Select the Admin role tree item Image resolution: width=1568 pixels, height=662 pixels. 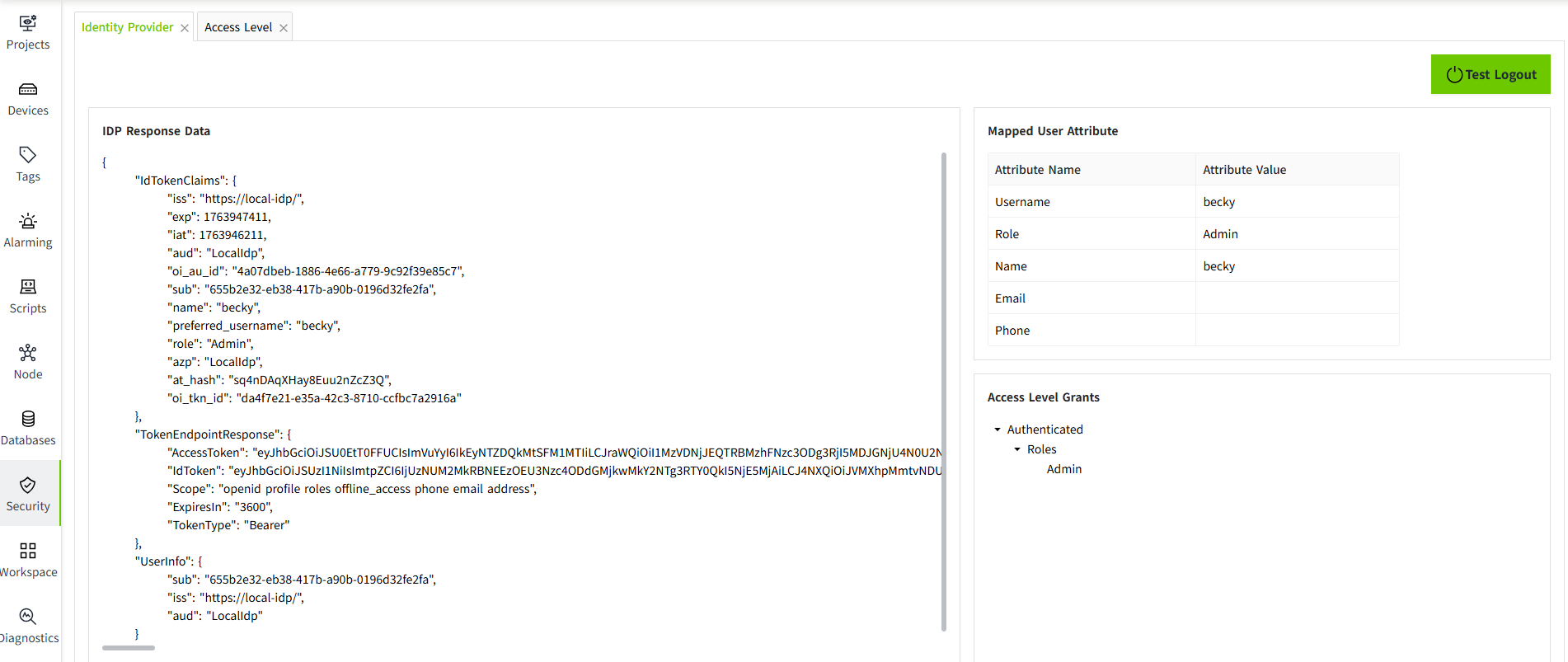(x=1063, y=469)
